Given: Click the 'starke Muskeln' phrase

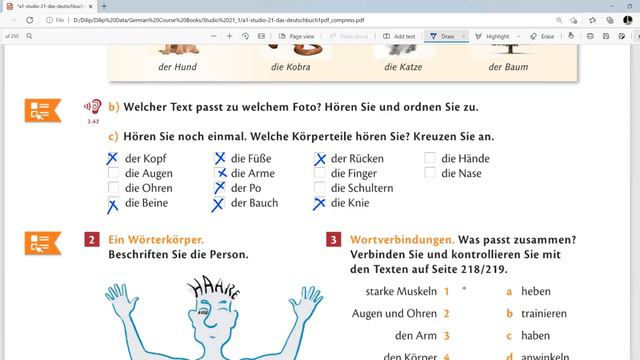Looking at the screenshot, I should pos(401,291).
